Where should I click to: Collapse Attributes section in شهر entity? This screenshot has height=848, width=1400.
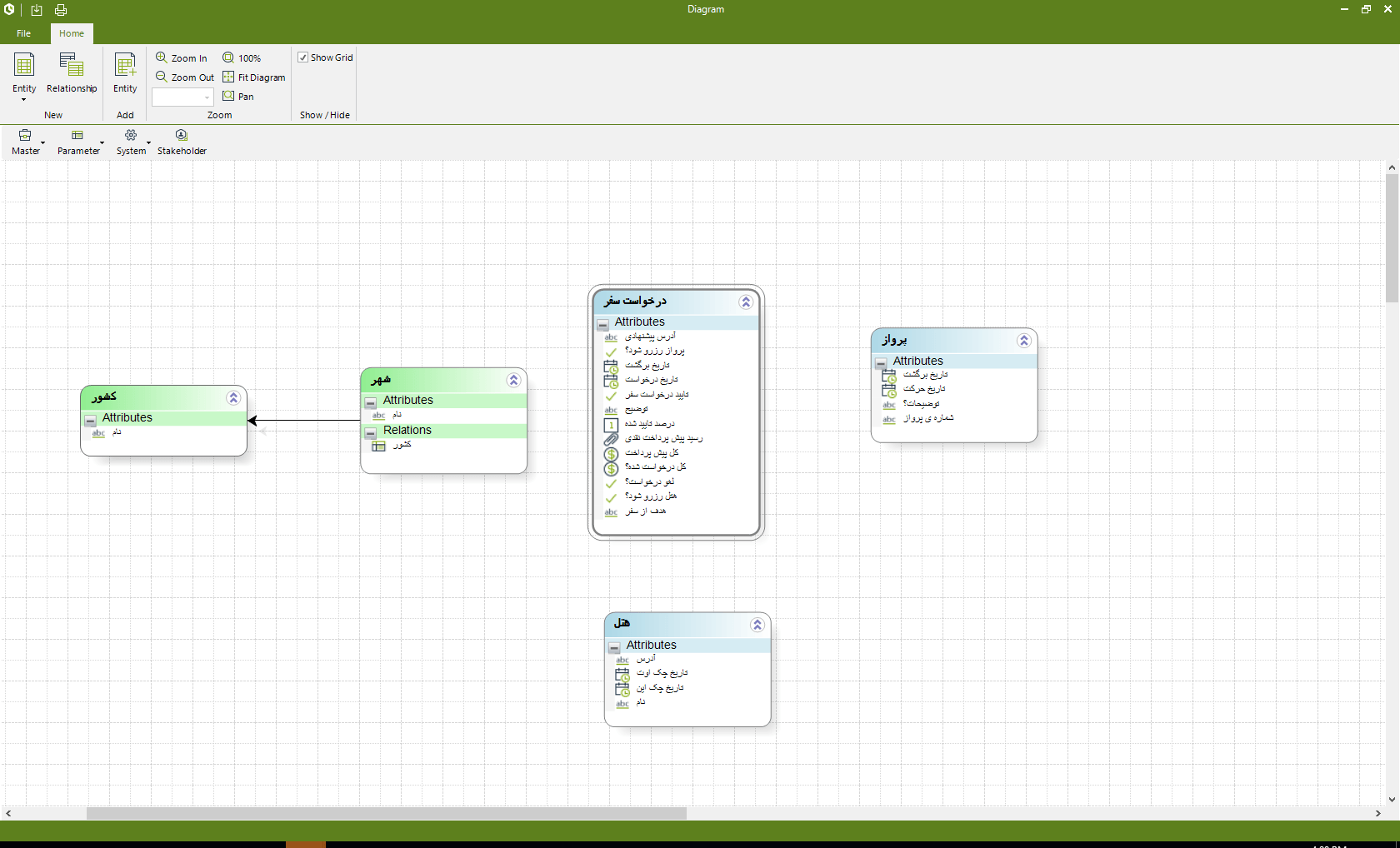[x=371, y=402]
